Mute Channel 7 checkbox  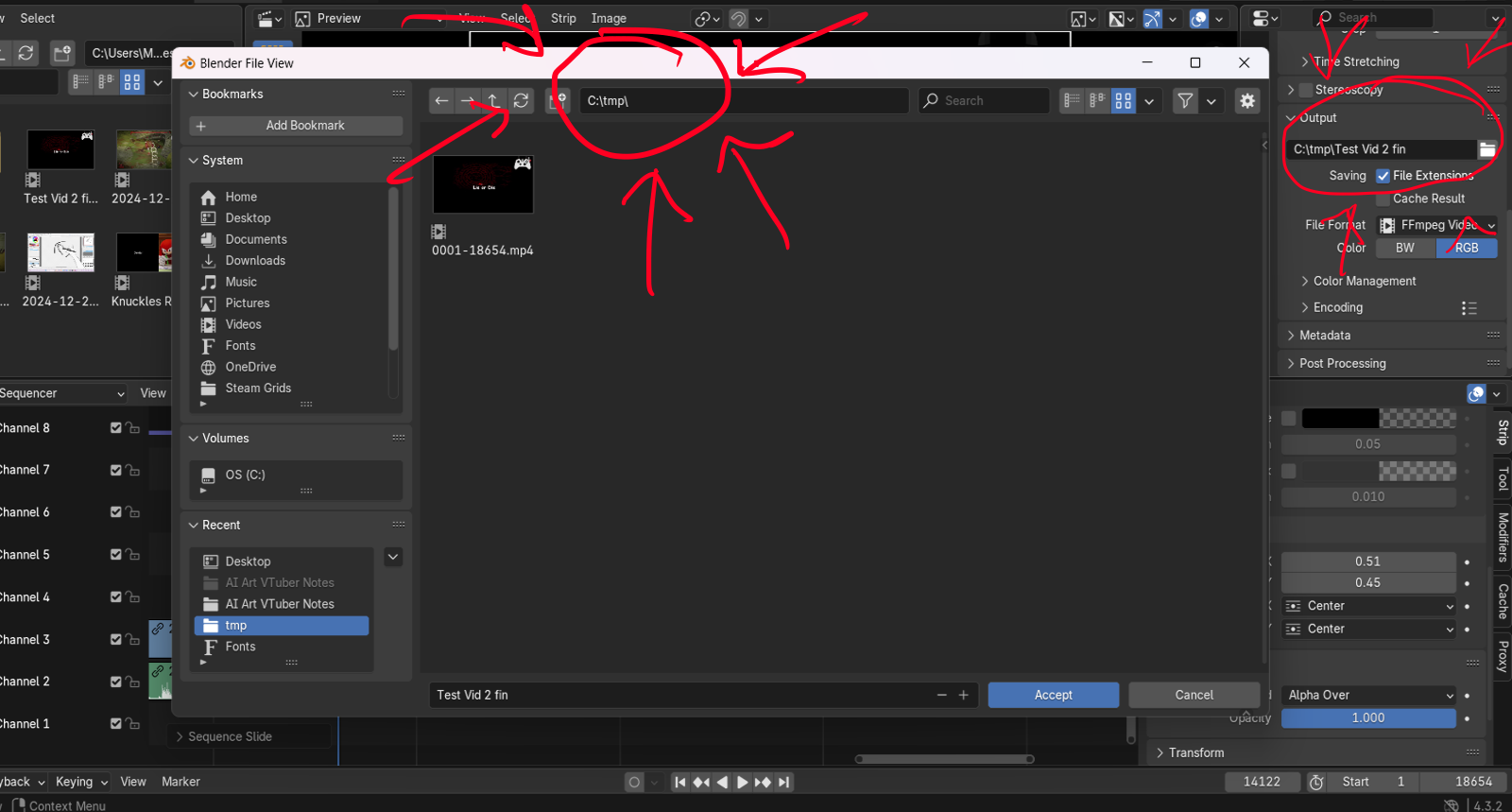116,470
